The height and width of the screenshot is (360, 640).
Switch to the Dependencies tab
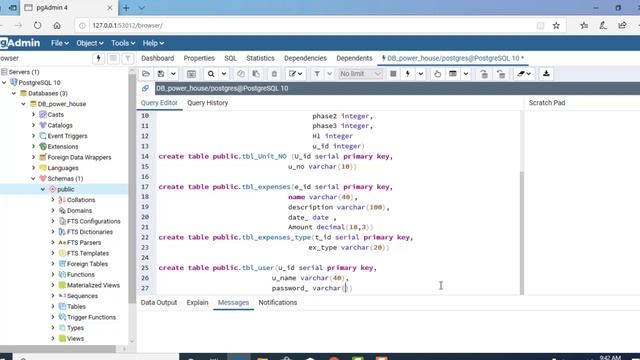pyautogui.click(x=305, y=58)
